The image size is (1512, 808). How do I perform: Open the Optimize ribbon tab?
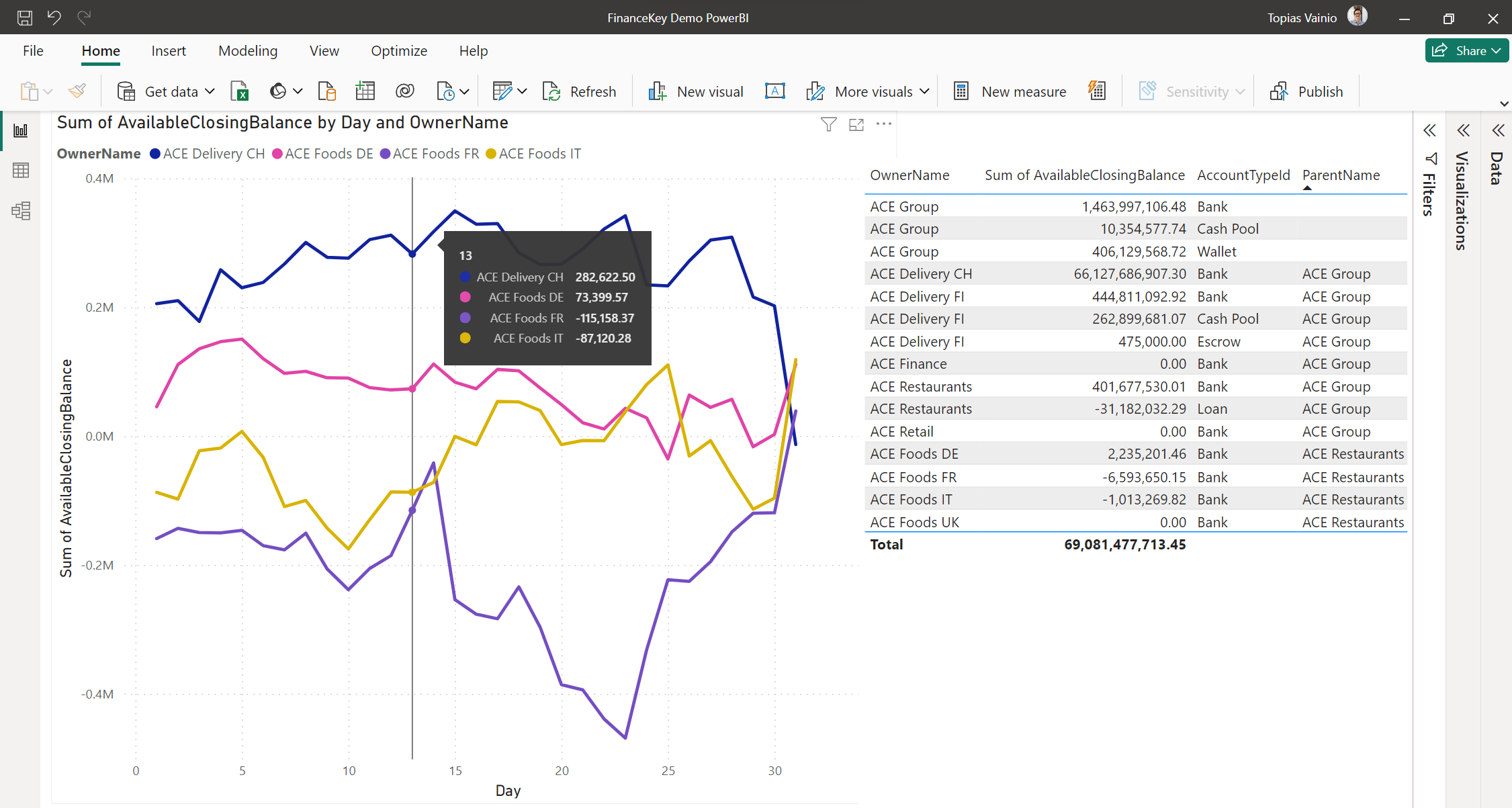399,51
